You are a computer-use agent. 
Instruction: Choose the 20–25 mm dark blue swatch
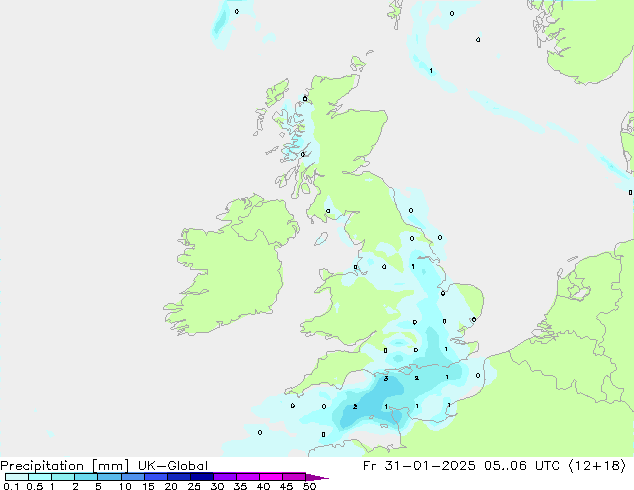pos(179,477)
